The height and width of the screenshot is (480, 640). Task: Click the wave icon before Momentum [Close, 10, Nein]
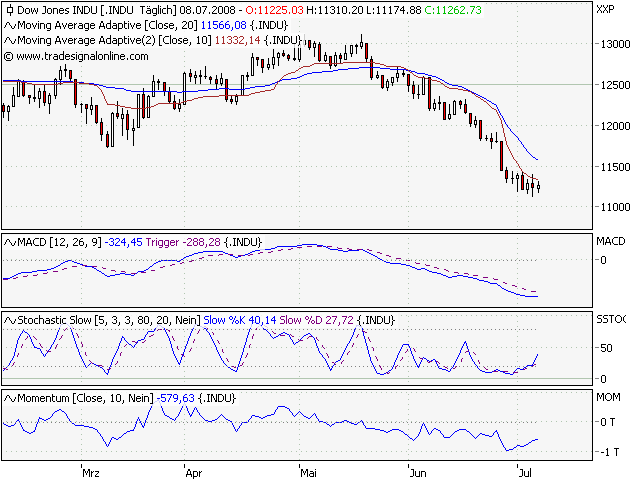click(9, 398)
